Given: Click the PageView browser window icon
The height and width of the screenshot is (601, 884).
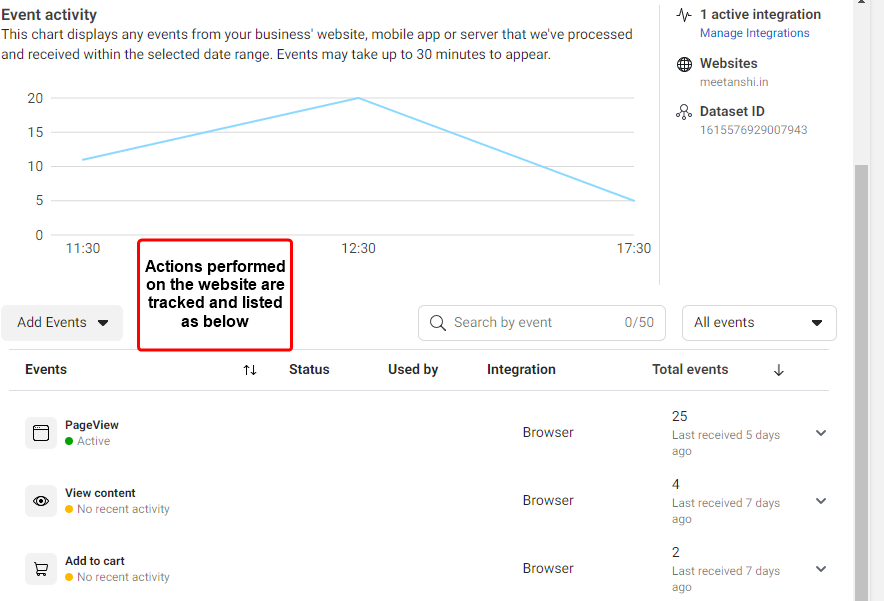Looking at the screenshot, I should [41, 433].
